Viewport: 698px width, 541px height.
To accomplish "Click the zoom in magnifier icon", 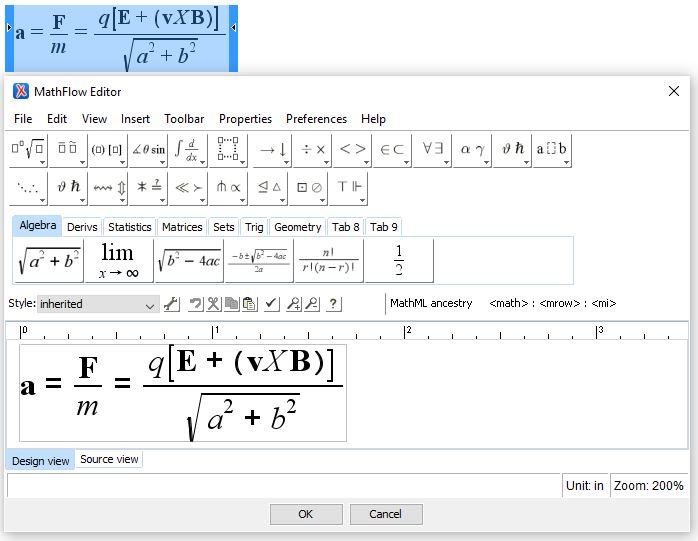I will (x=293, y=304).
